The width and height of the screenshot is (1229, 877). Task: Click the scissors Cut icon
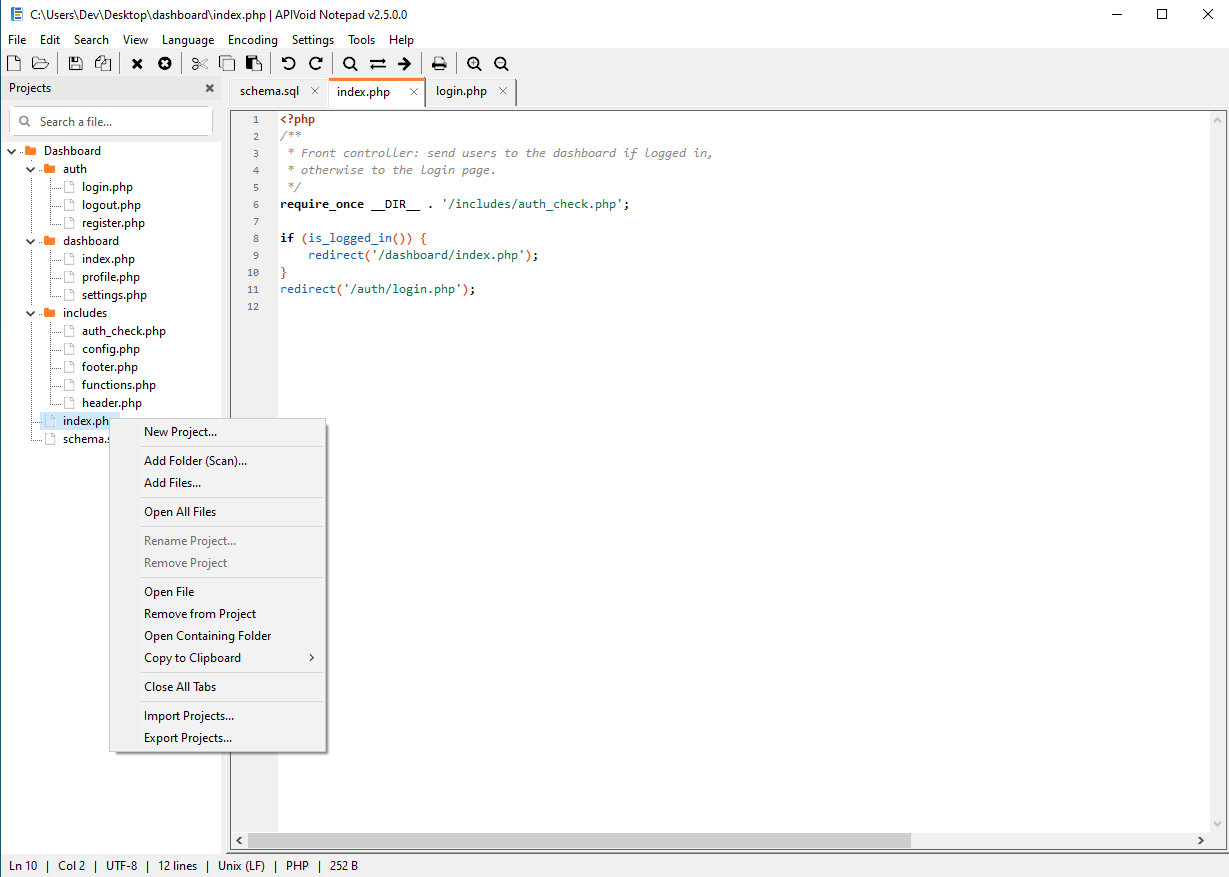pos(200,64)
